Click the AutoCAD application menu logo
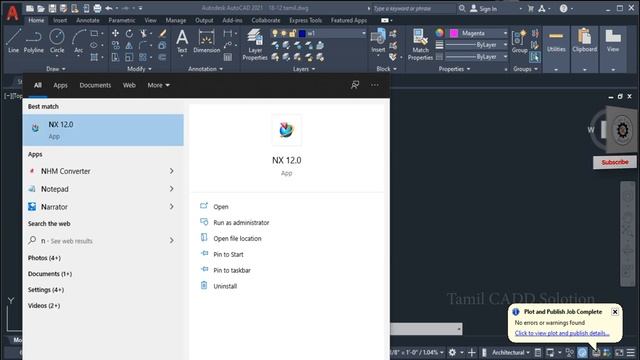This screenshot has width=640, height=360. click(12, 12)
